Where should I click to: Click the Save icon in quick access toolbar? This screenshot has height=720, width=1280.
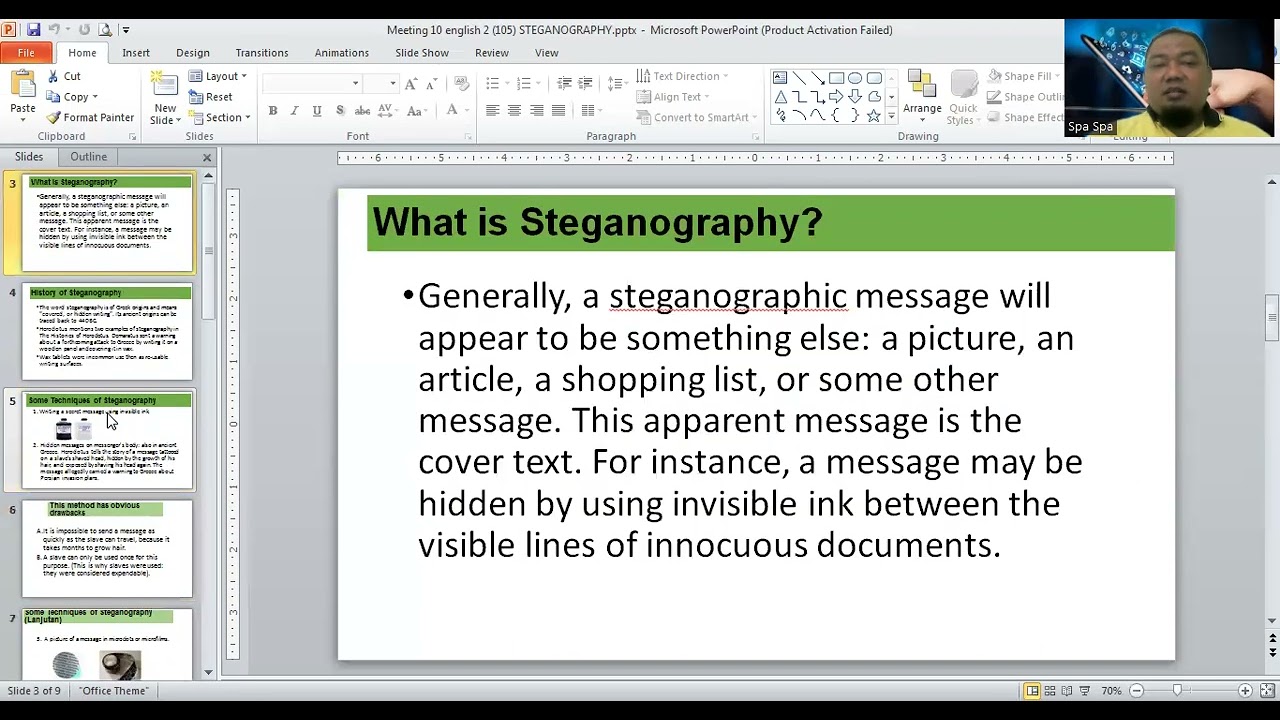pyautogui.click(x=33, y=30)
